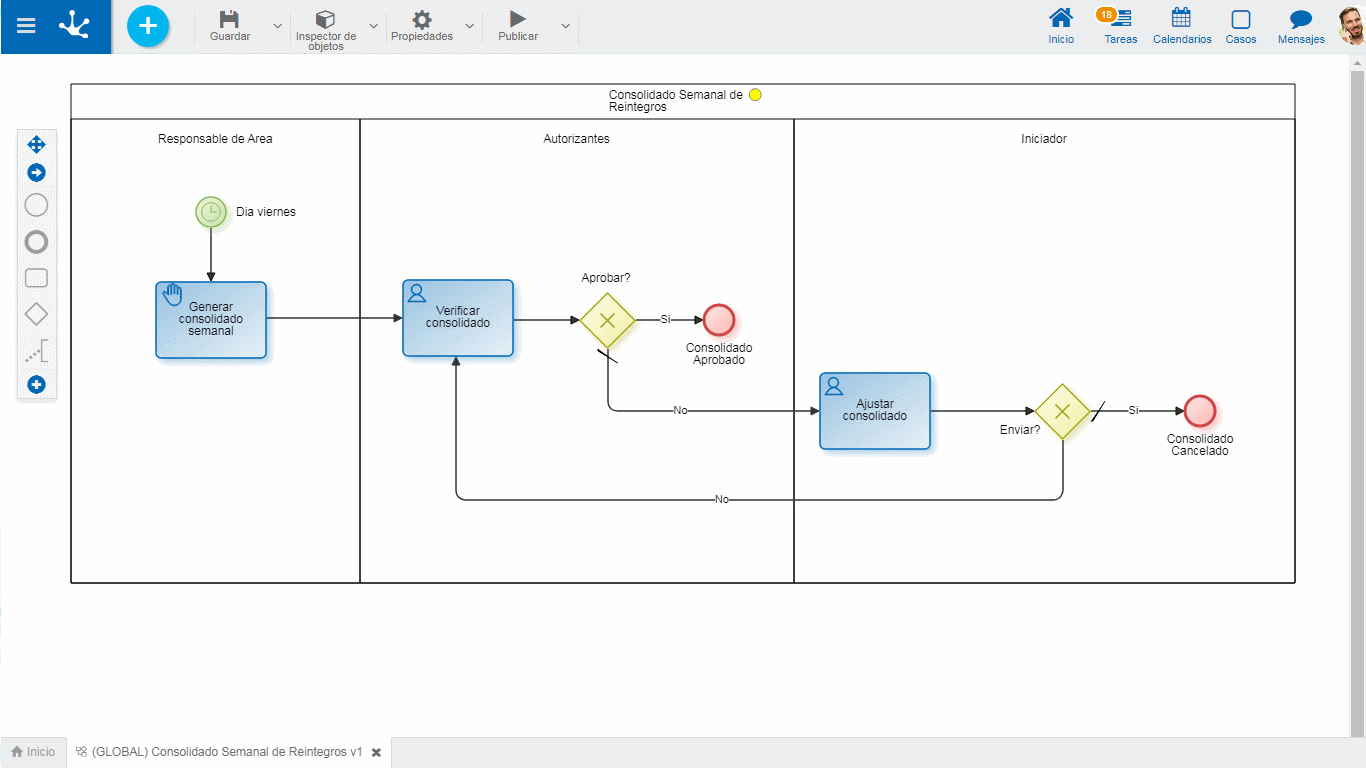Image resolution: width=1366 pixels, height=768 pixels.
Task: Click the Publicar play icon
Action: (517, 20)
